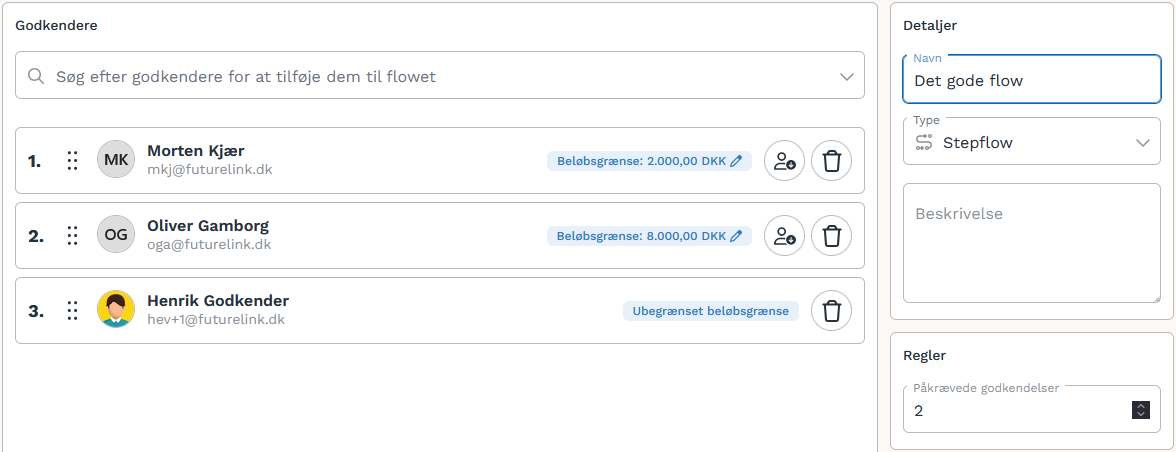Expand the approver search dropdown chevron
This screenshot has height=452, width=1176.
[847, 76]
